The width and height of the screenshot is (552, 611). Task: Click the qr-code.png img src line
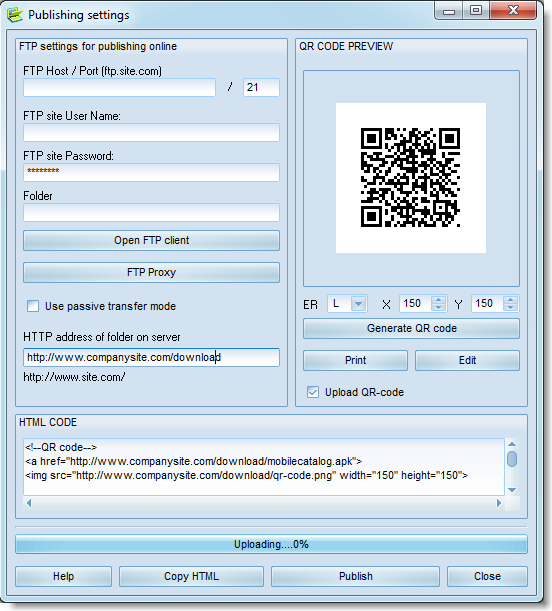click(x=247, y=475)
